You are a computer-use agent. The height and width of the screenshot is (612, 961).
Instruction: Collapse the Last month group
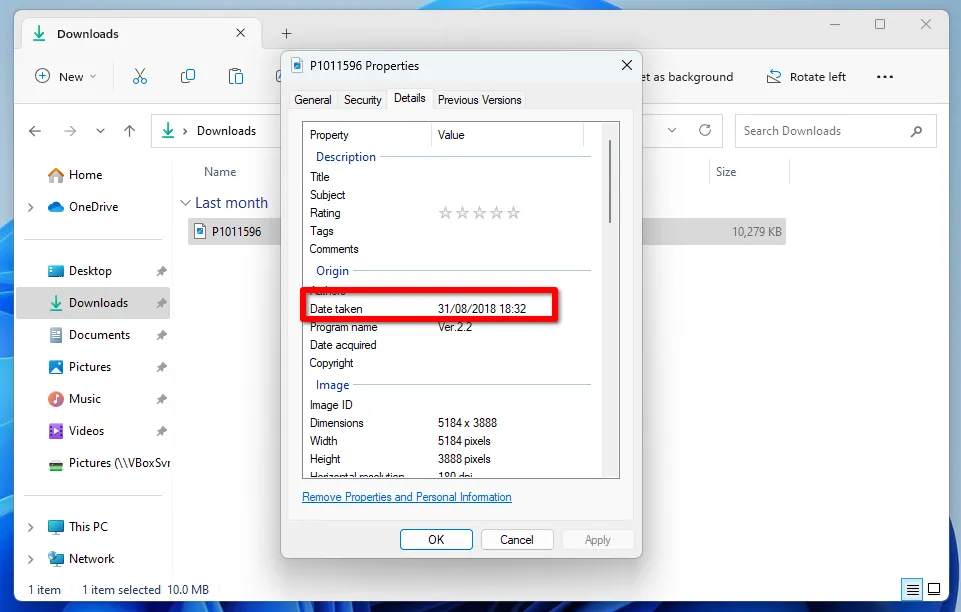point(186,202)
